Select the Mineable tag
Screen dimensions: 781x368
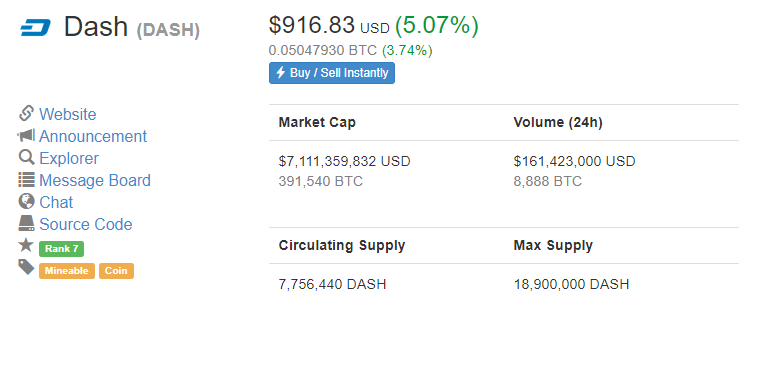(67, 271)
